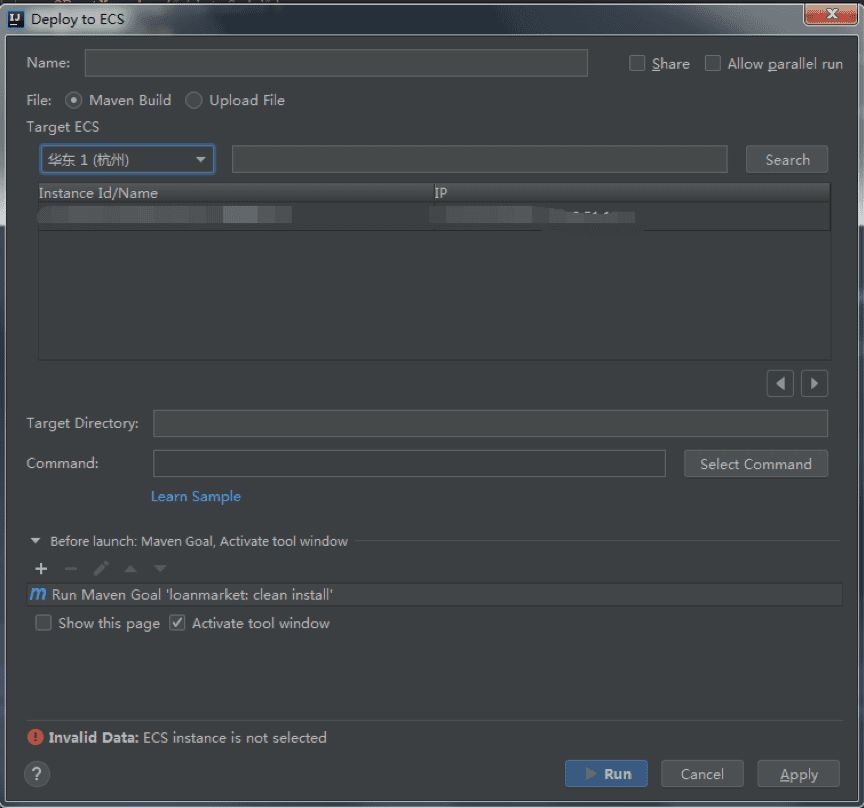Open the Learn Sample link
864x808 pixels.
point(196,496)
